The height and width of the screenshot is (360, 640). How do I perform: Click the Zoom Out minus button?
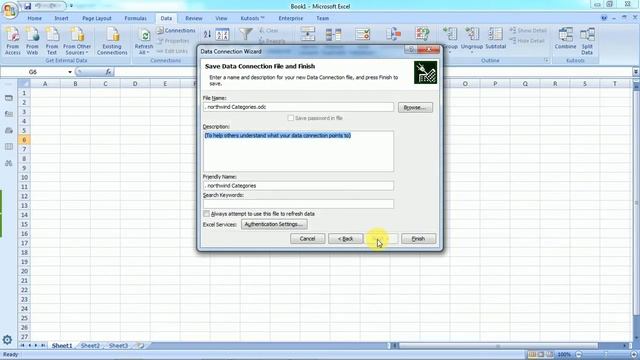[579, 355]
